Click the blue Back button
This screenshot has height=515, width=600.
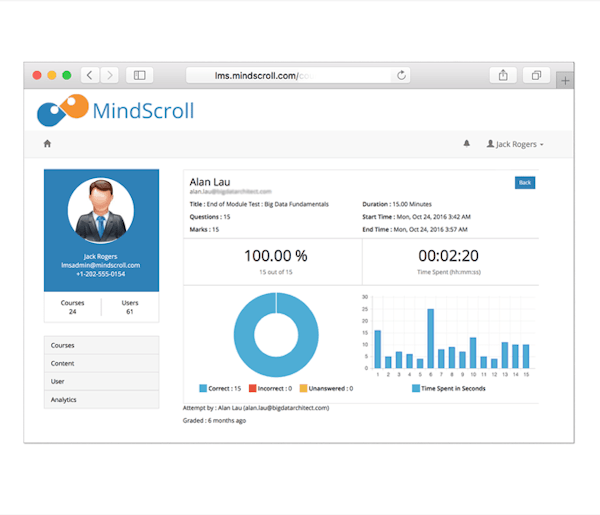[x=525, y=183]
